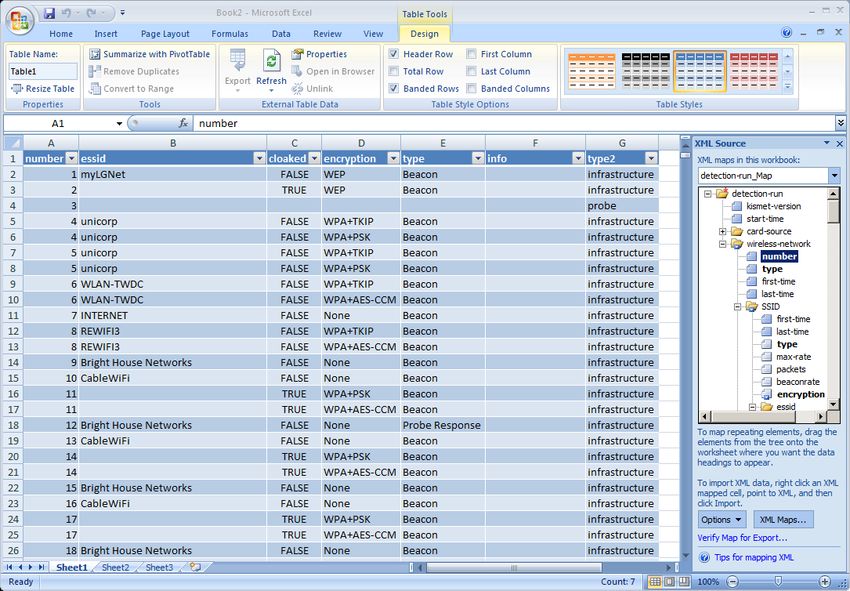Select all cells corner button
850x591 pixels.
point(14,143)
